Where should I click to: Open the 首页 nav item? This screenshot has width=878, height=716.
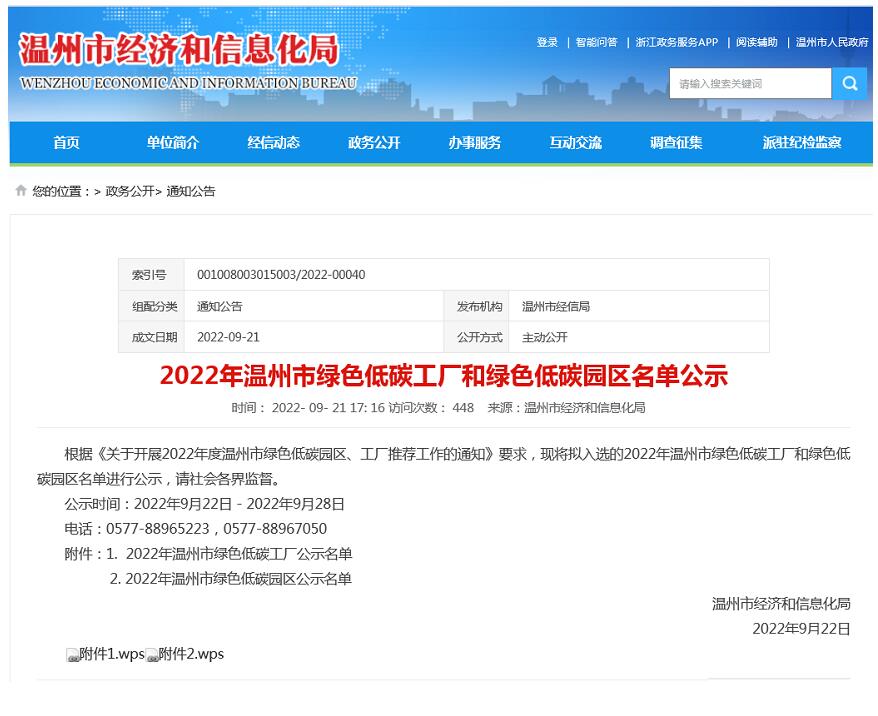(x=66, y=143)
